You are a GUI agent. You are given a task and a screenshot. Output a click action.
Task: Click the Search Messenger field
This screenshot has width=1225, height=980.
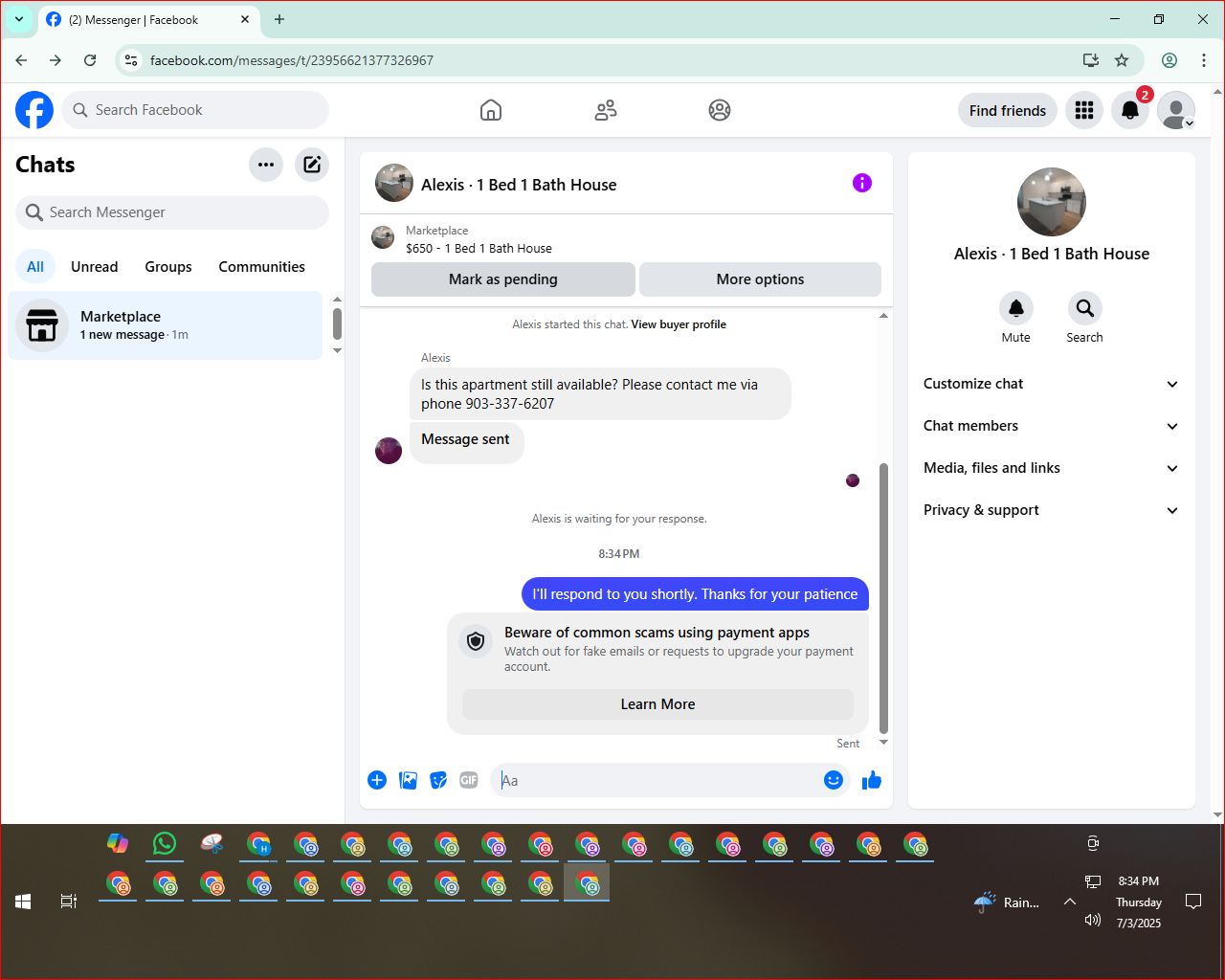pos(172,212)
